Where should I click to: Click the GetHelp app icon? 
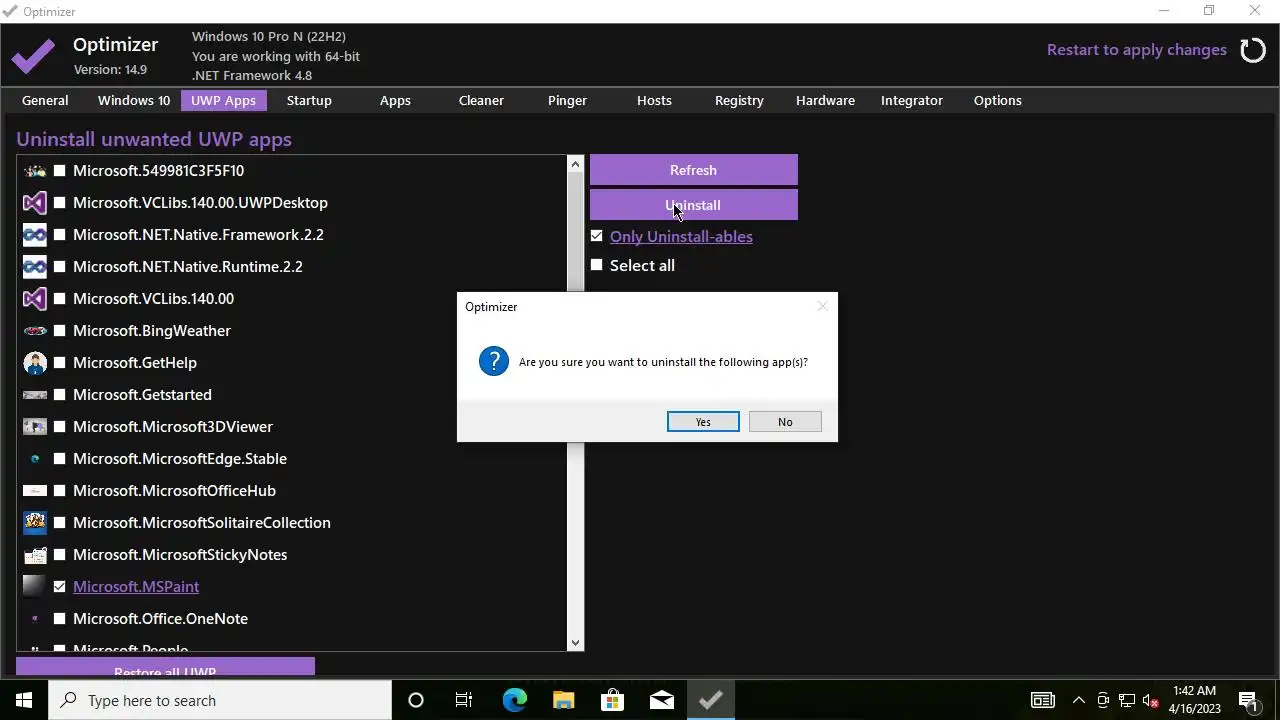35,363
